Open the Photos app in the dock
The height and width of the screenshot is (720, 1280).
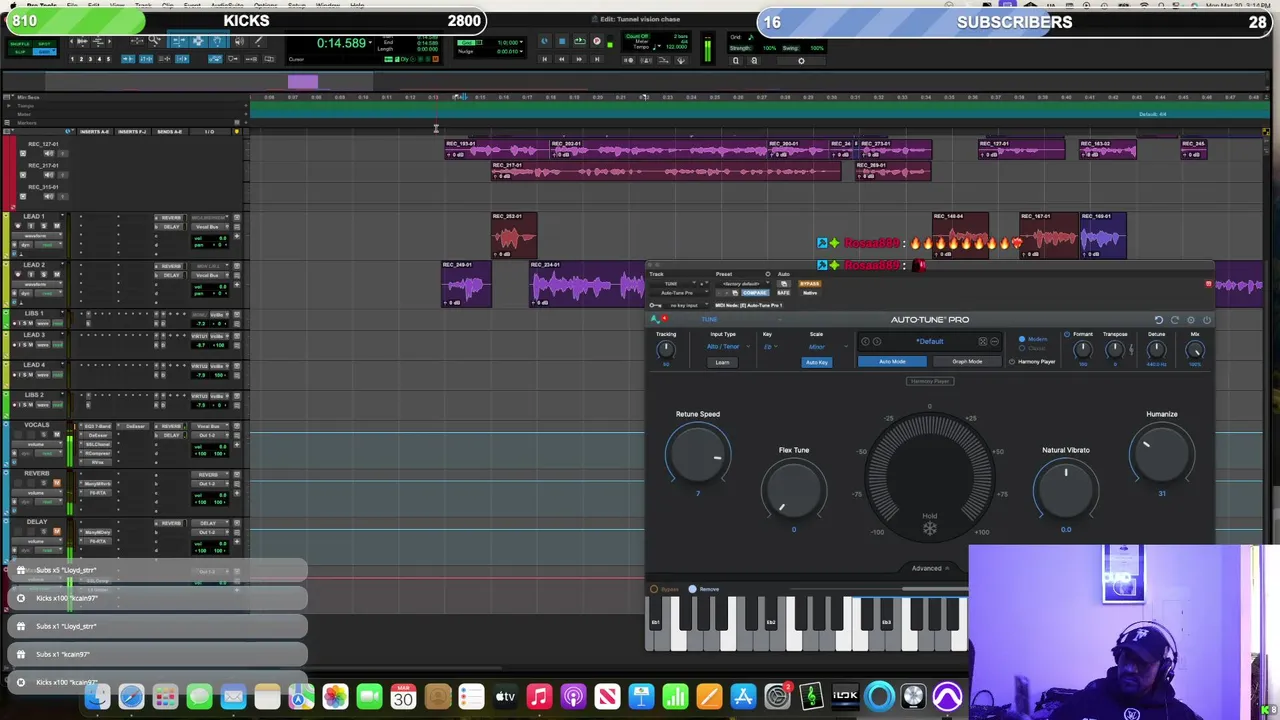[335, 696]
